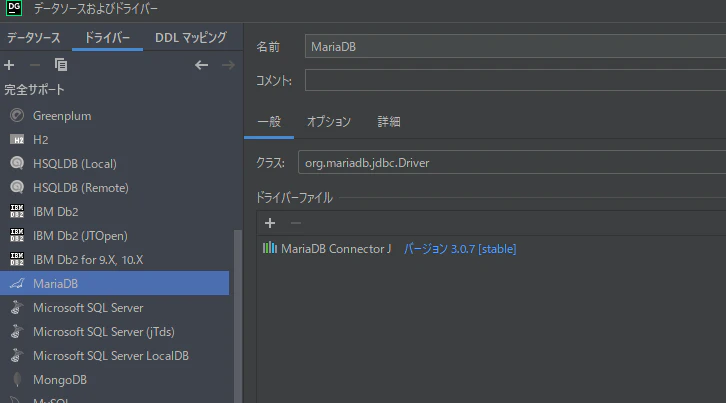Select Microsoft SQL Server driver
Image resolution: width=726 pixels, height=403 pixels.
coord(114,307)
